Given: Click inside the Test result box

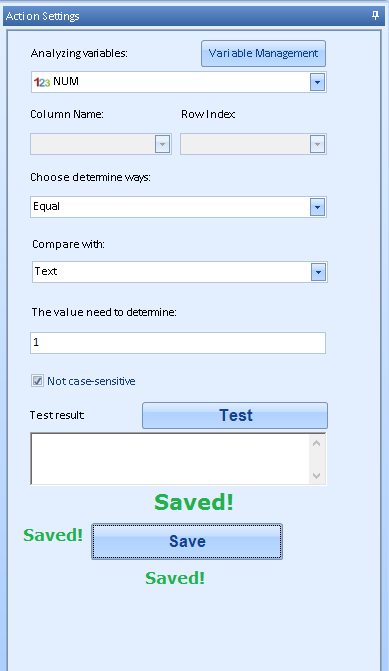Looking at the screenshot, I should click(x=170, y=459).
